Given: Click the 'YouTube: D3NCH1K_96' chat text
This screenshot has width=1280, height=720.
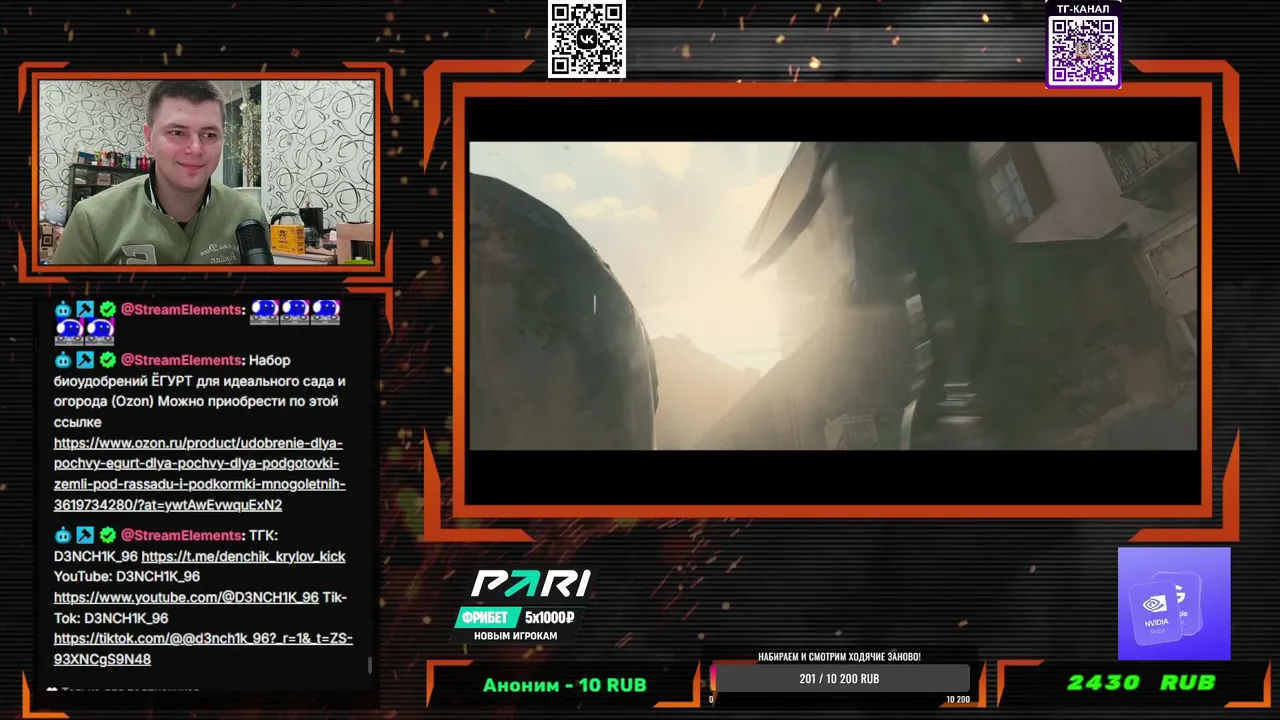Looking at the screenshot, I should pyautogui.click(x=127, y=577).
